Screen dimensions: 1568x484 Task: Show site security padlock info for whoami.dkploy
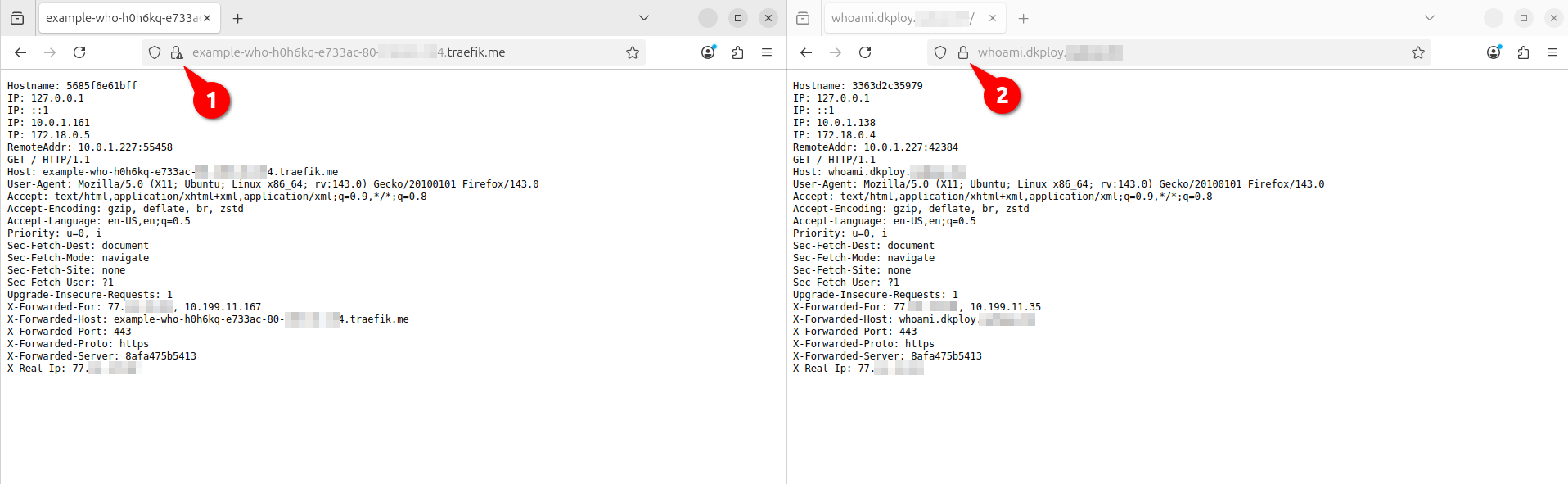coord(963,52)
